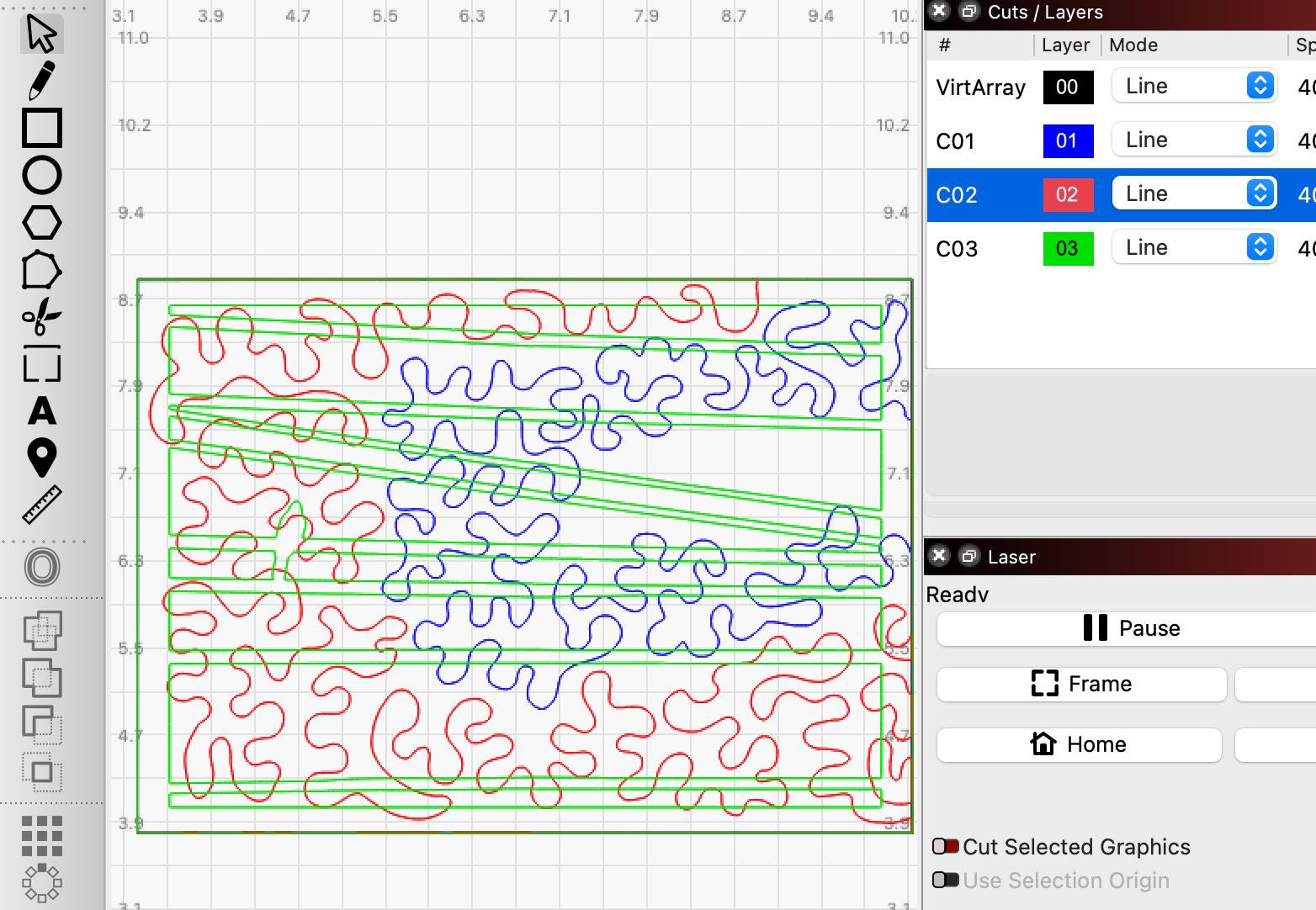Click the Home button
This screenshot has width=1316, height=910.
[x=1079, y=744]
